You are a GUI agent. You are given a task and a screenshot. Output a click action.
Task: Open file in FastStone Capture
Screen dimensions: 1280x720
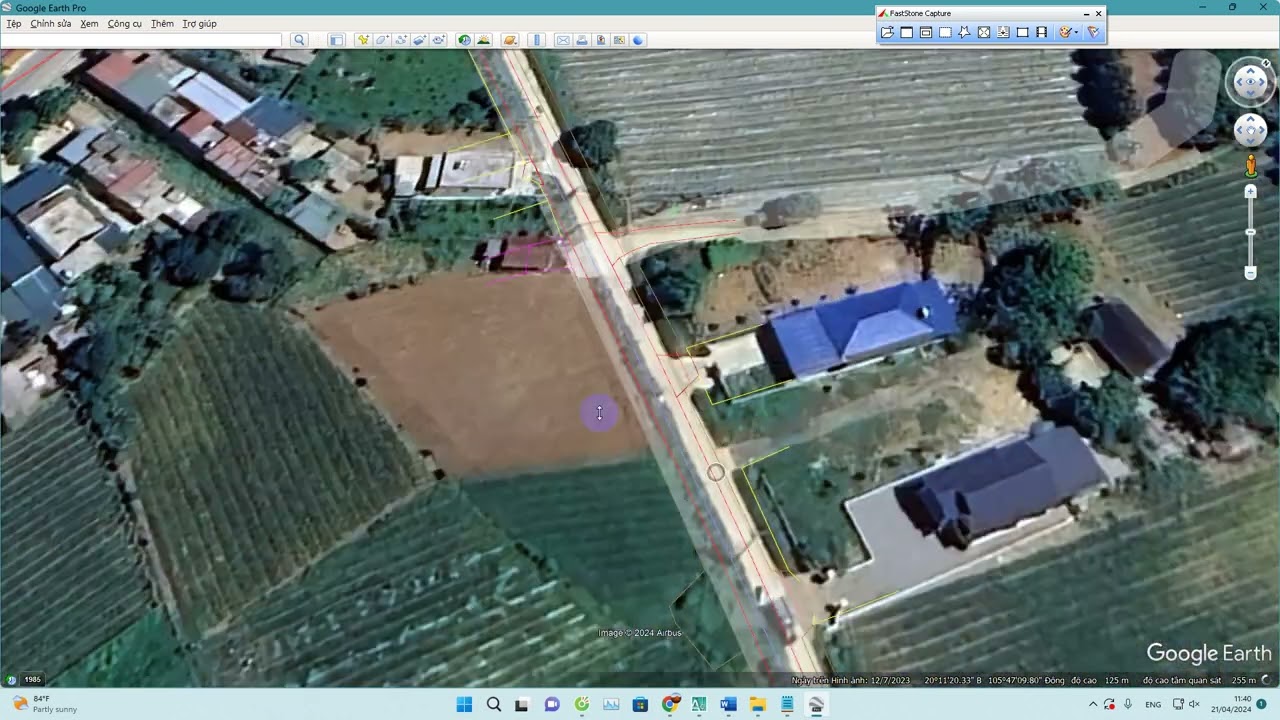point(887,32)
